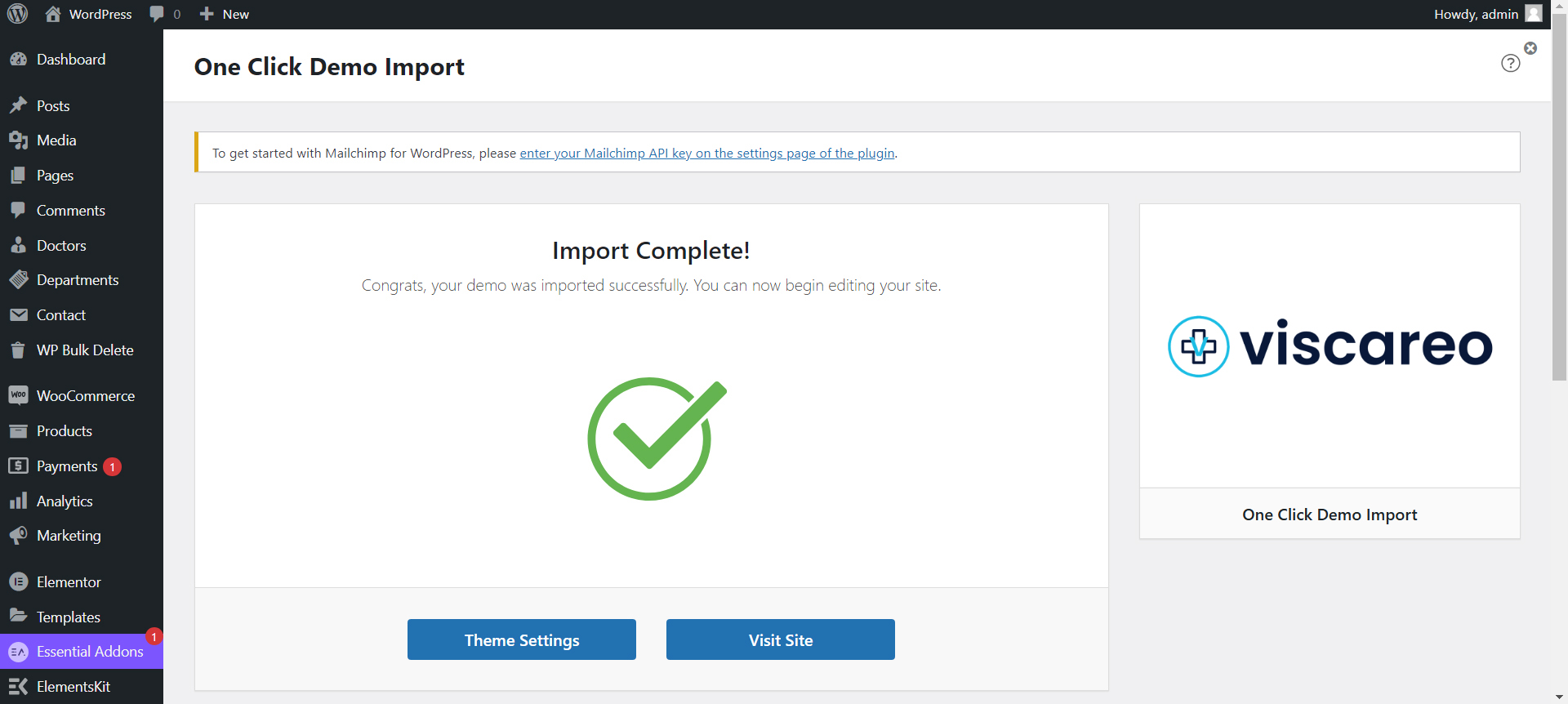Click the WordPress site name in admin bar

(x=100, y=14)
